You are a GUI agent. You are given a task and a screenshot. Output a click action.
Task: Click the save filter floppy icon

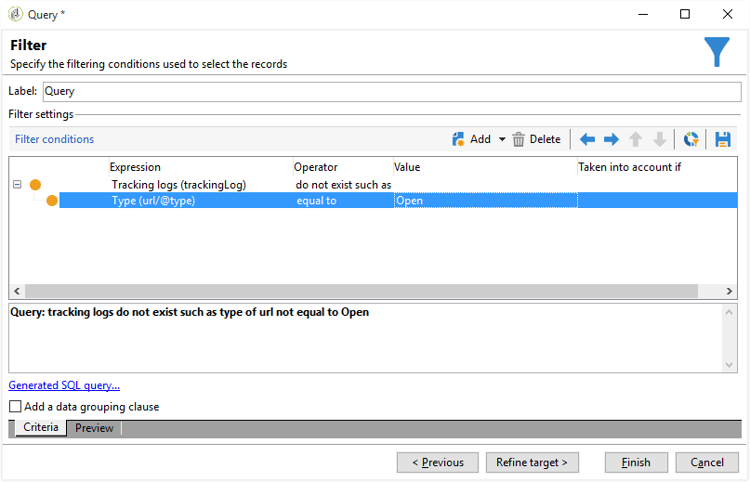(x=722, y=140)
